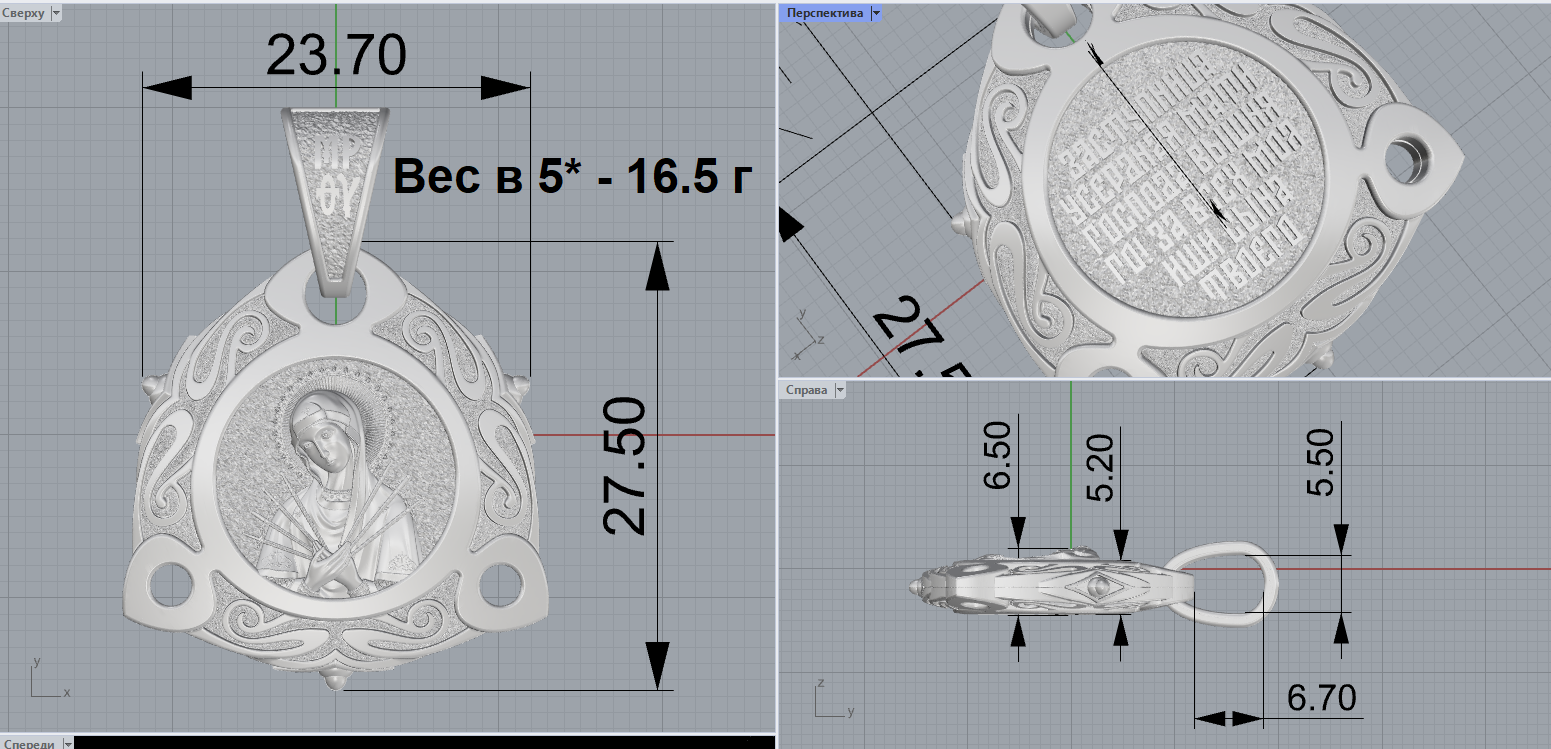Select the Перспектива viewport title

click(x=825, y=13)
